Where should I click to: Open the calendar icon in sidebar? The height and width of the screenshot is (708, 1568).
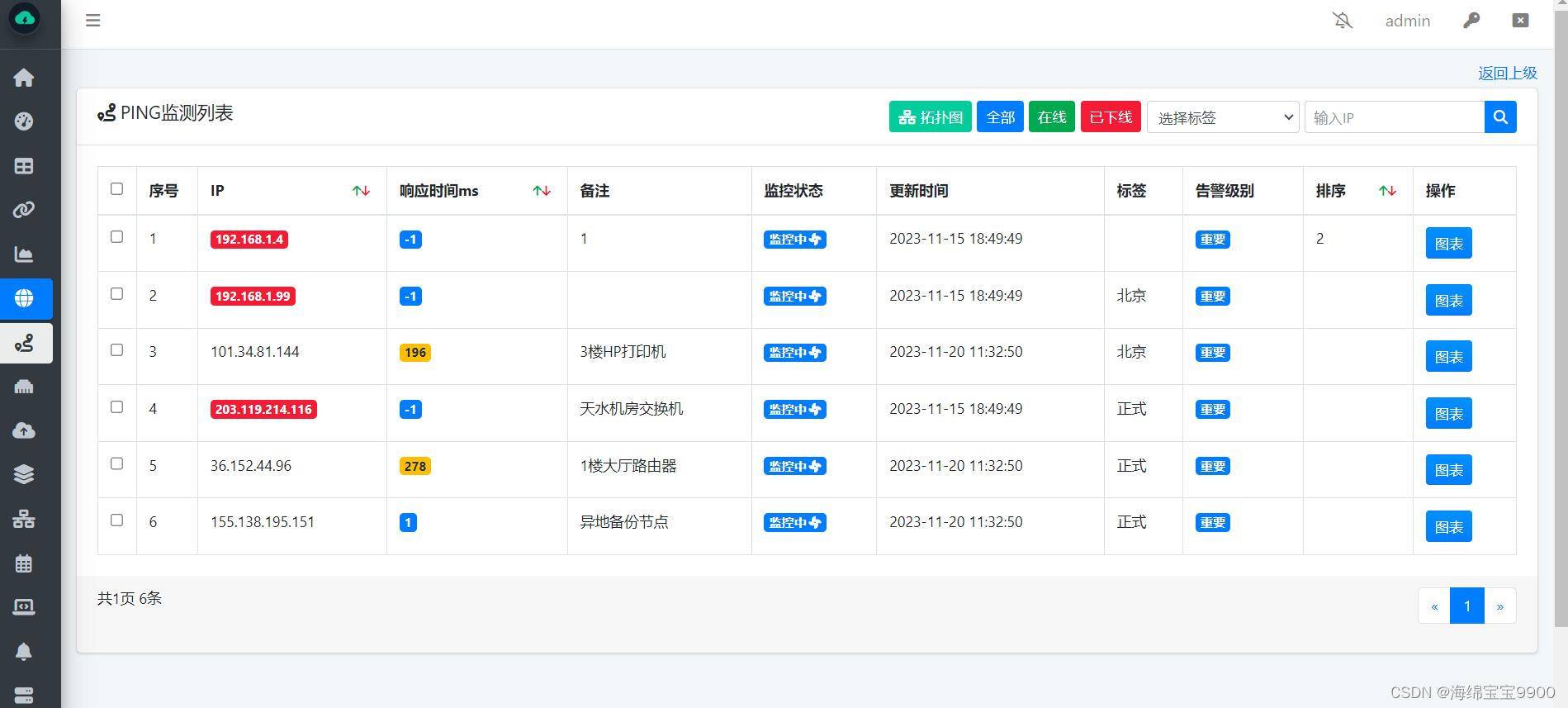(x=24, y=563)
